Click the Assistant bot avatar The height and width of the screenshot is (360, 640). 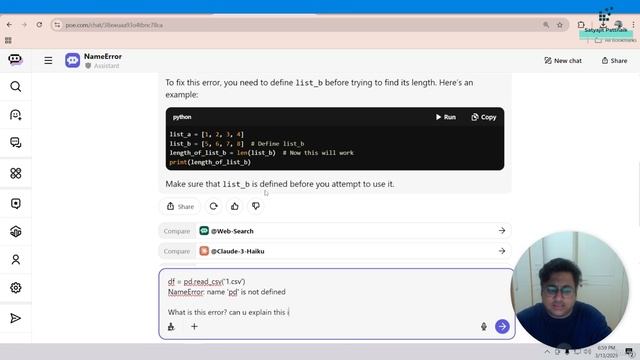73,60
